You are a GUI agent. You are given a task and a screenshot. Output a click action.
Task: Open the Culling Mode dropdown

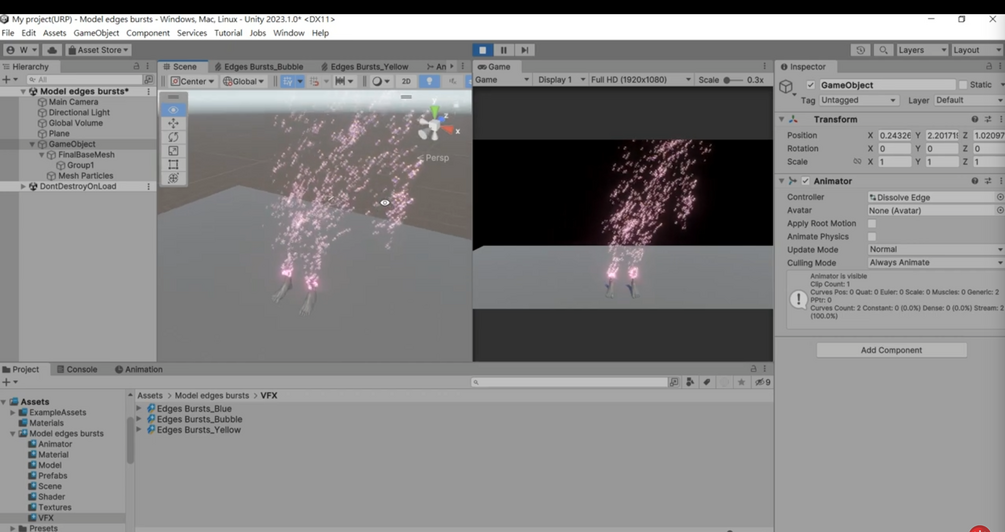point(935,263)
